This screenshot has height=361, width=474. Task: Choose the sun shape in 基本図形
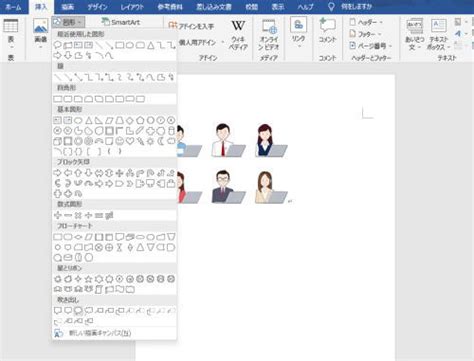150,141
